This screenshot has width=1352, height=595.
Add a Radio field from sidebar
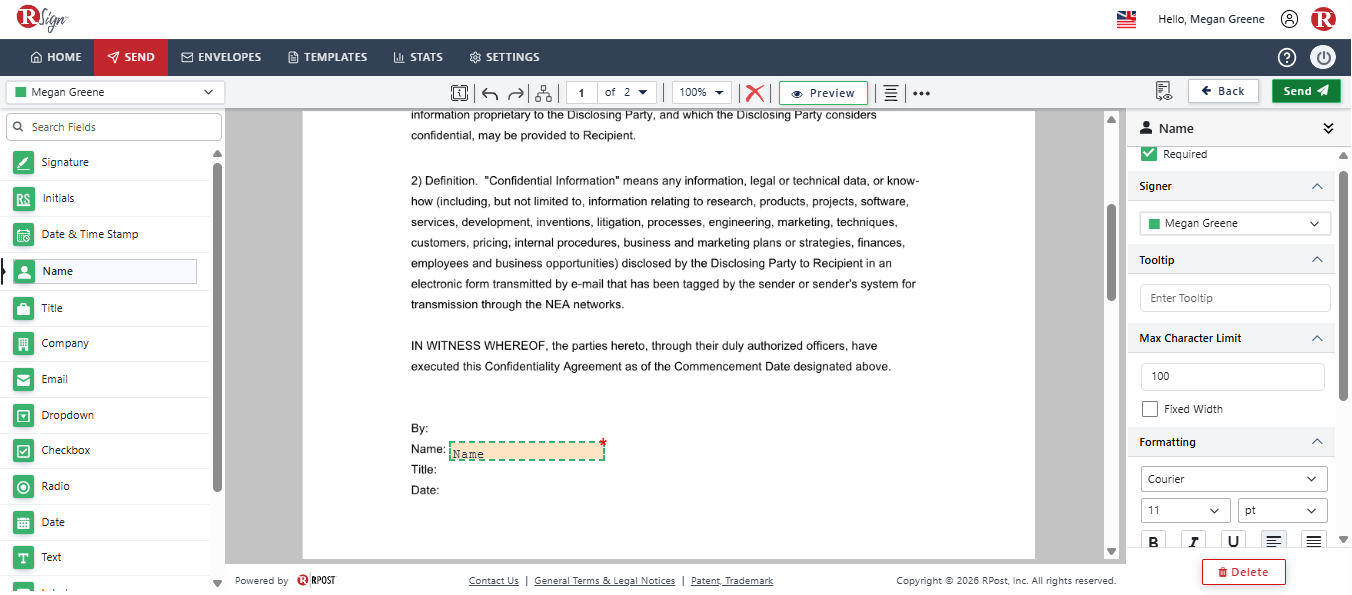pyautogui.click(x=56, y=486)
